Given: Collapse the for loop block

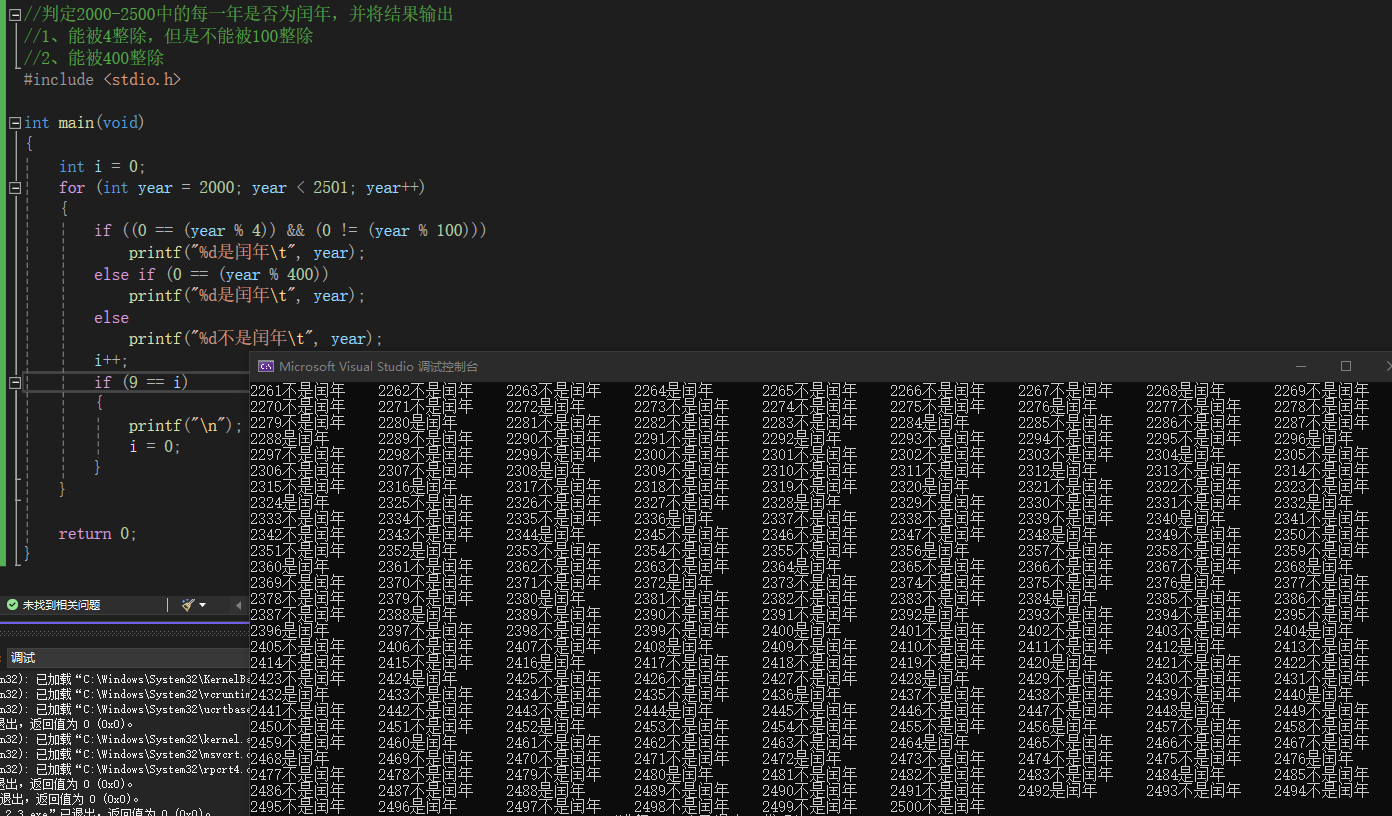Looking at the screenshot, I should pos(14,188).
